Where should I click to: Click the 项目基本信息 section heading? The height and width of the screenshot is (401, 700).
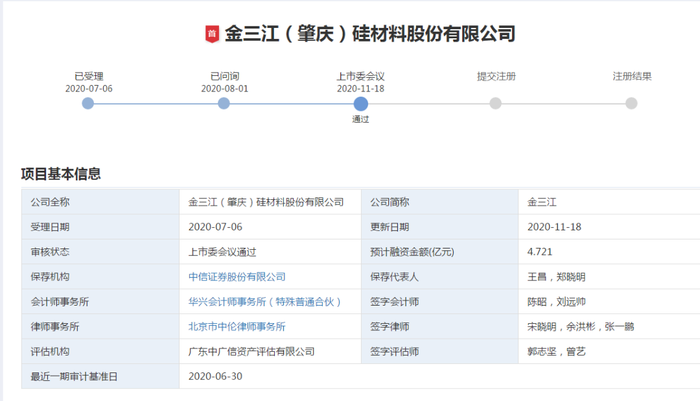(61, 174)
